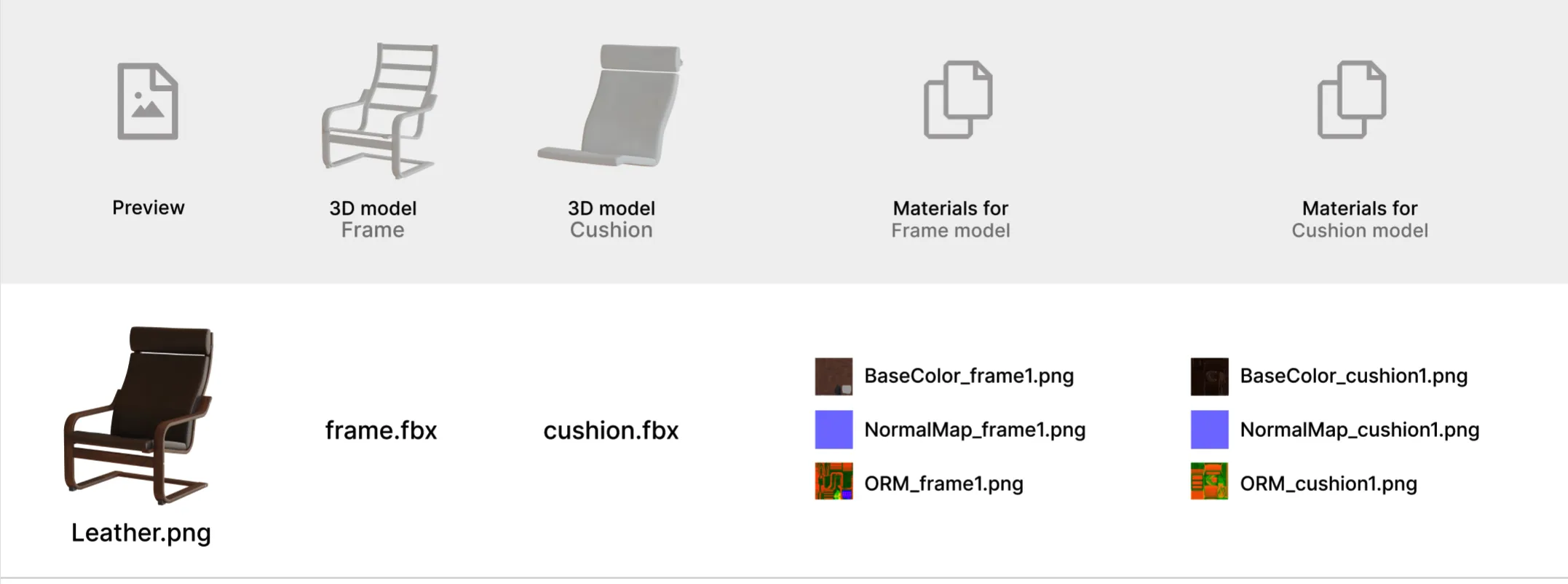The image size is (1568, 584).
Task: Click the Materials for Frame model icon
Action: coord(958,100)
